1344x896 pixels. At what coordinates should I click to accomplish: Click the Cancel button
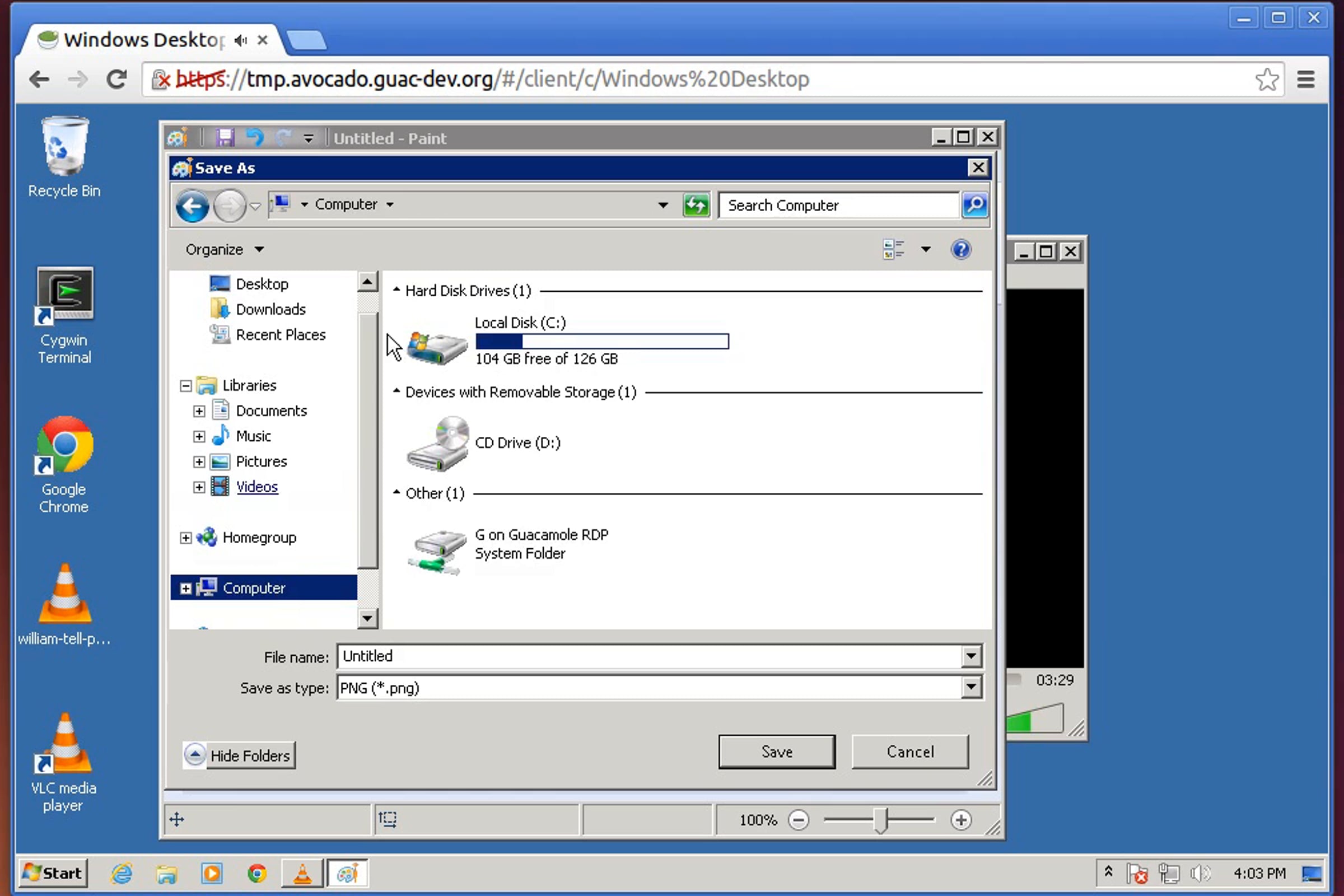[x=909, y=752]
